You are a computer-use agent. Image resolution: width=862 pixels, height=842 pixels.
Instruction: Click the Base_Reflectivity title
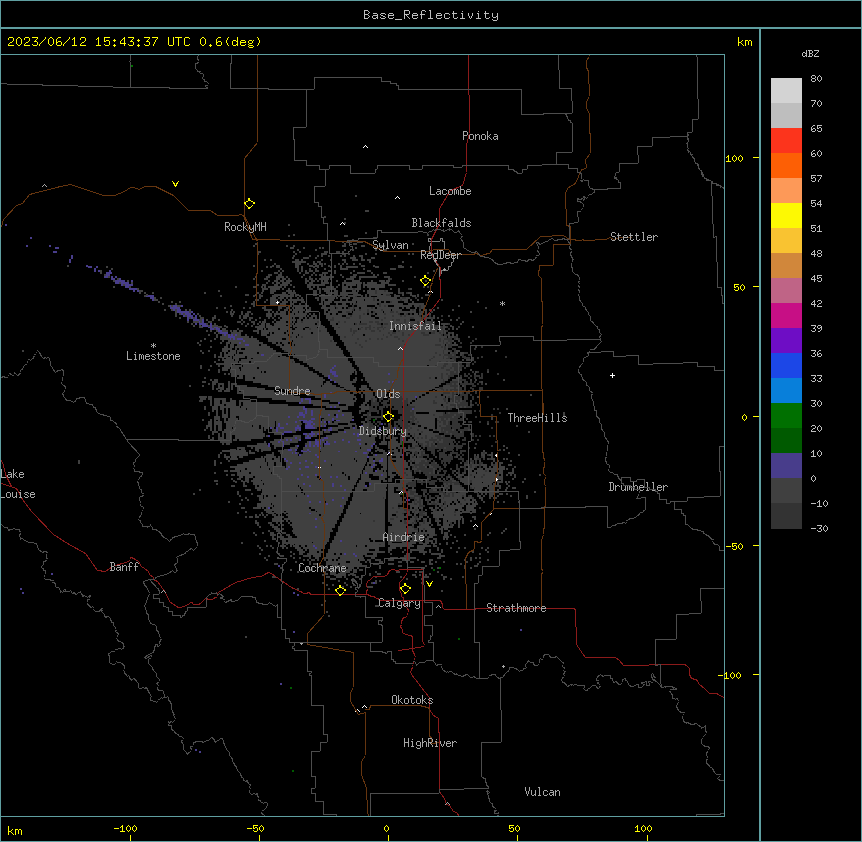coord(431,15)
